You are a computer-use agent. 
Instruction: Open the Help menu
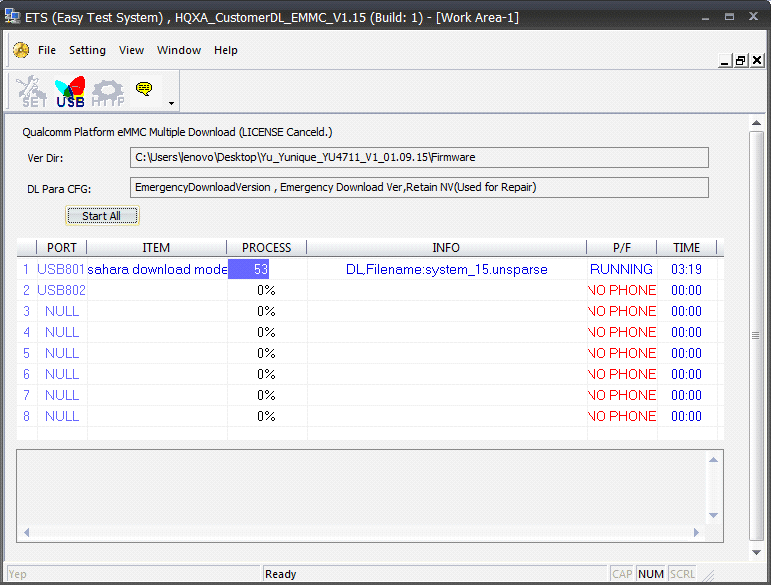point(226,50)
